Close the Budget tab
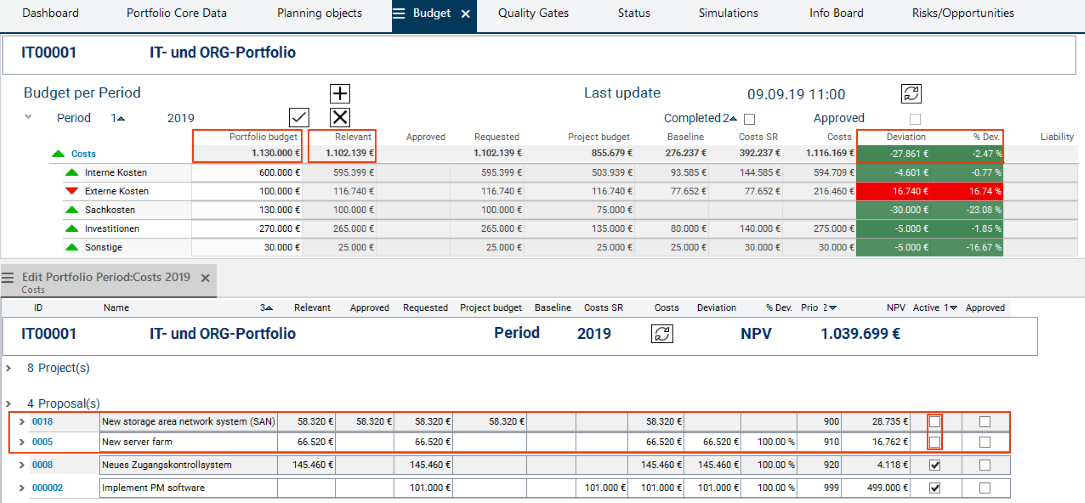The width and height of the screenshot is (1085, 503). point(465,14)
